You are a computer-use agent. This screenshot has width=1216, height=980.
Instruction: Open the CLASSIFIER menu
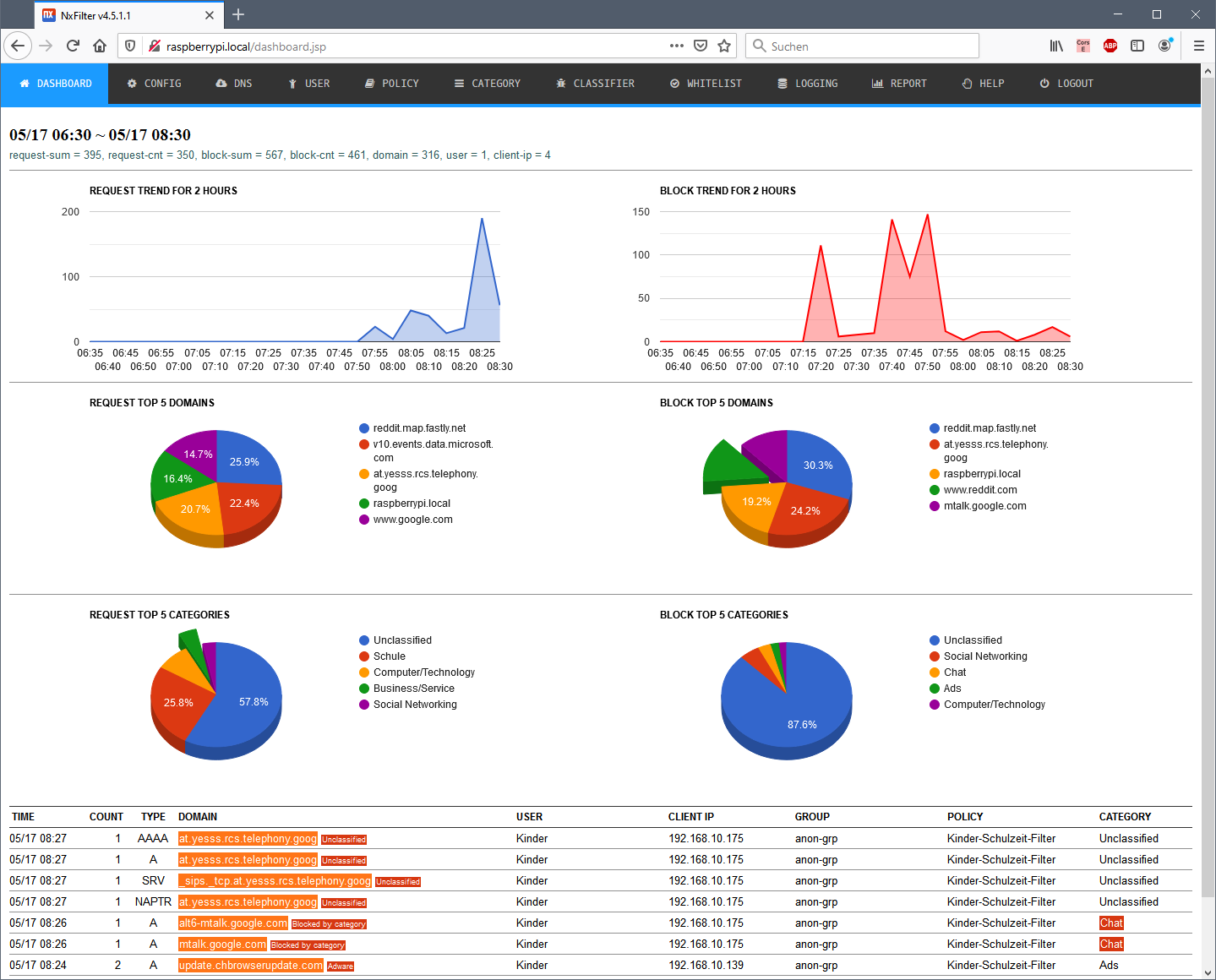coord(596,84)
